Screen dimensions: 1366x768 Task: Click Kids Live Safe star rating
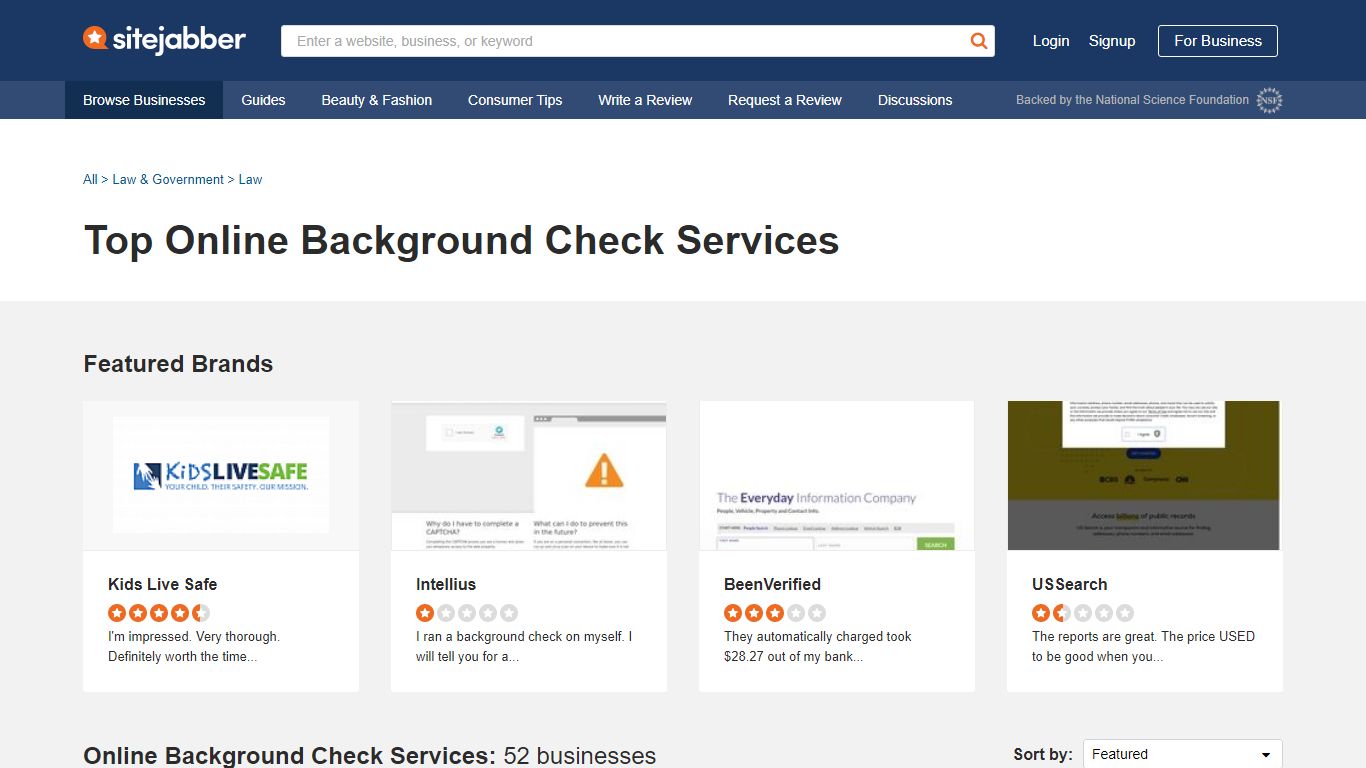point(159,613)
